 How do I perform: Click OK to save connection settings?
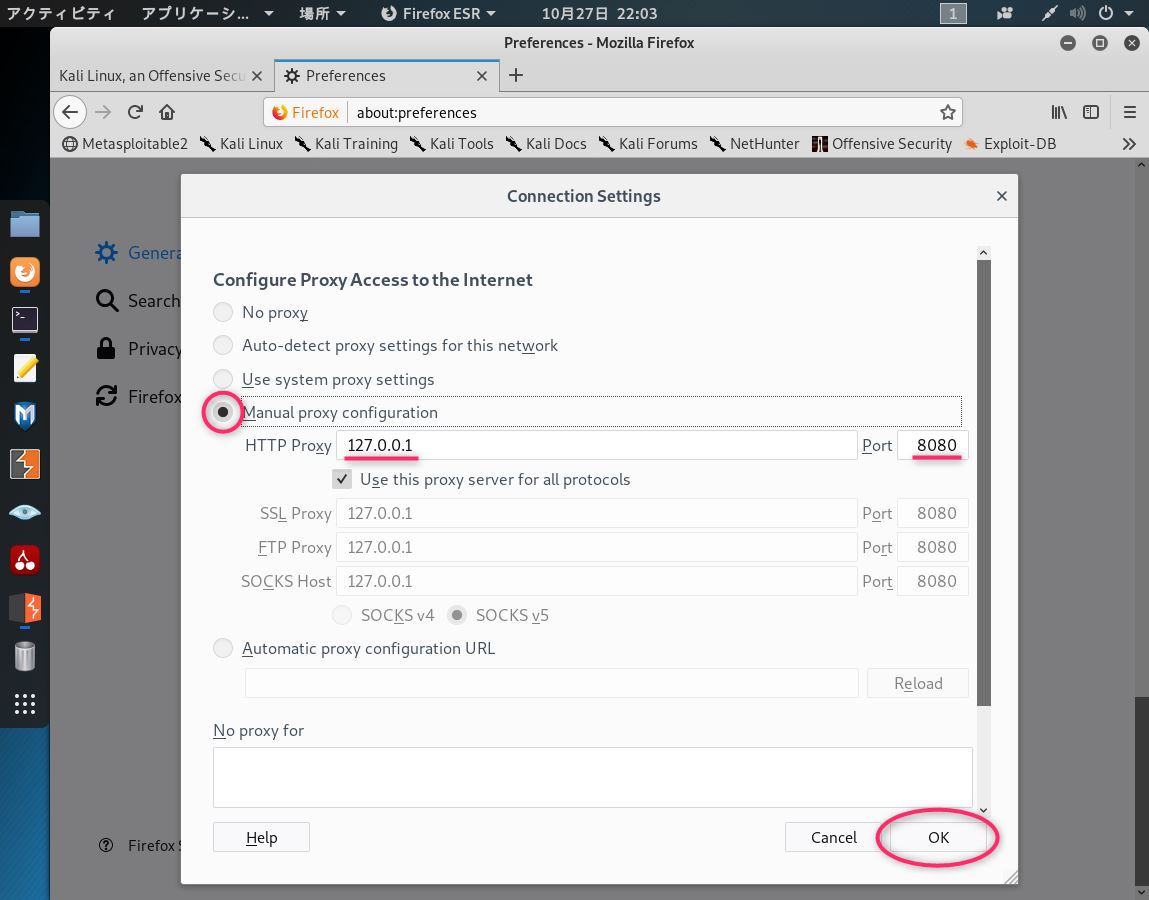point(938,837)
